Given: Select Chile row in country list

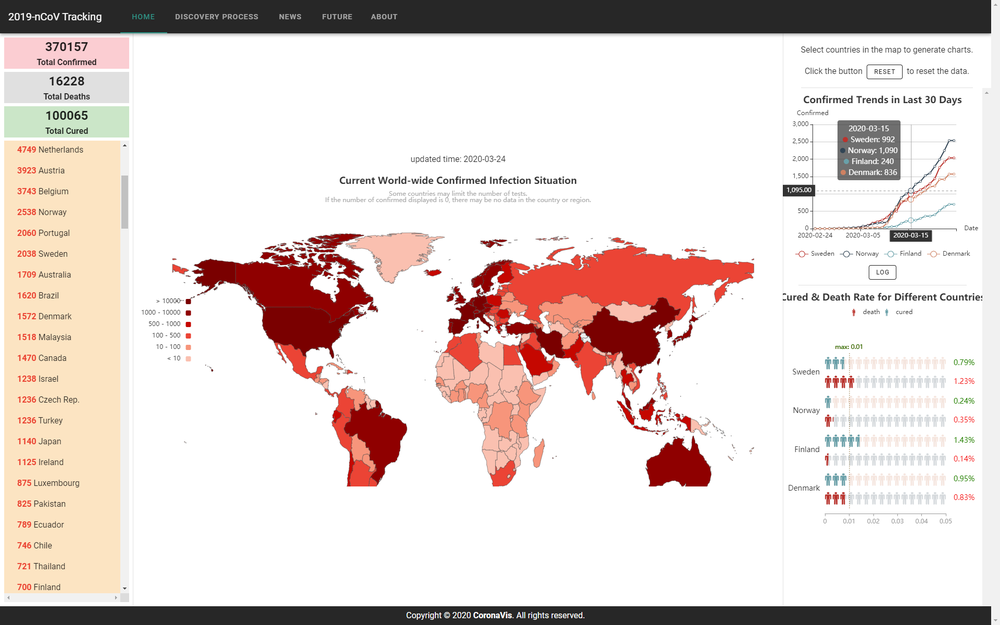Looking at the screenshot, I should 62,546.
